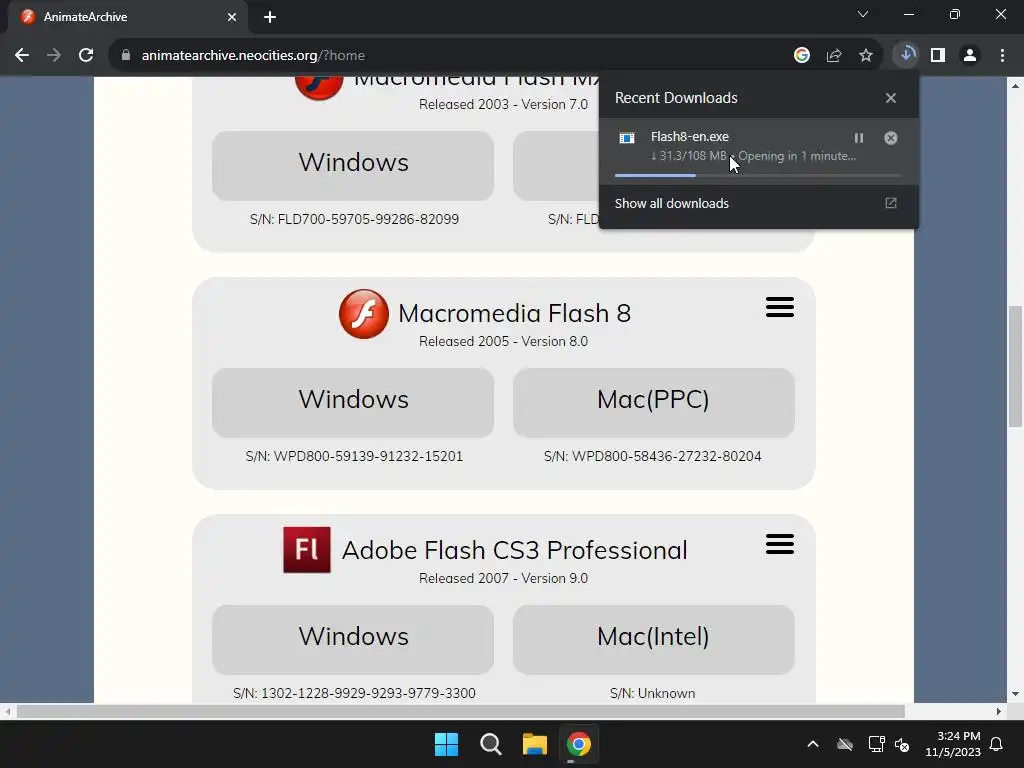Cancel the Flash8-en.exe download
Viewport: 1024px width, 768px height.
[x=891, y=138]
